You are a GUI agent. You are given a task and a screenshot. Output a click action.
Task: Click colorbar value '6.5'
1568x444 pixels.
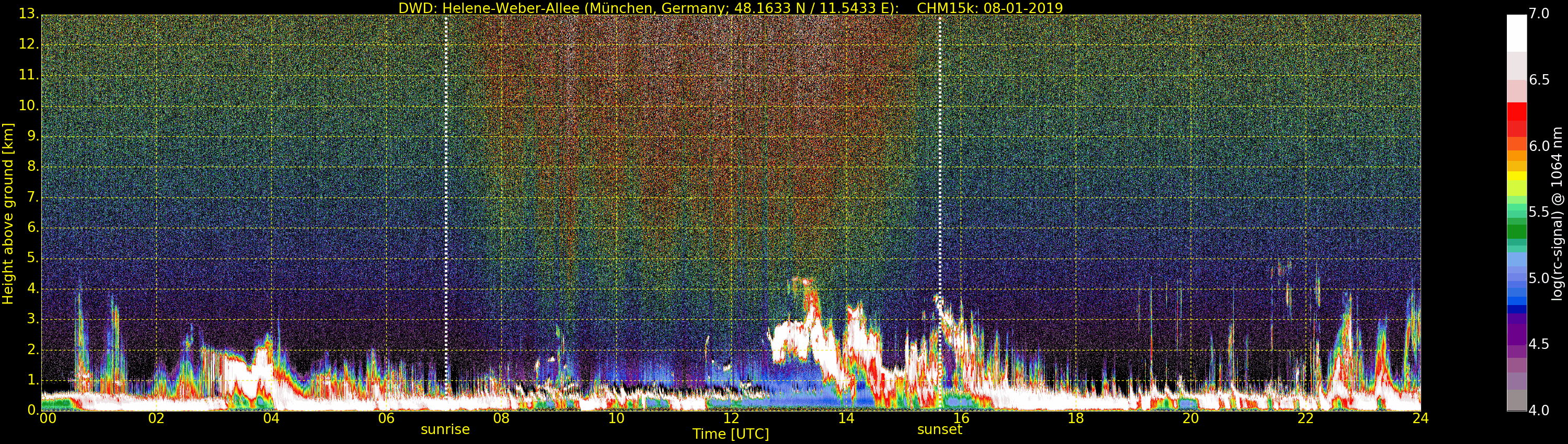point(1539,80)
